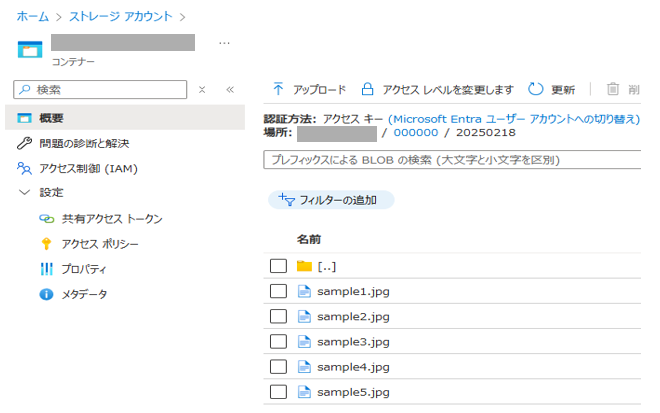This screenshot has width=660, height=413.
Task: Click the filter add funnel icon
Action: (x=287, y=200)
